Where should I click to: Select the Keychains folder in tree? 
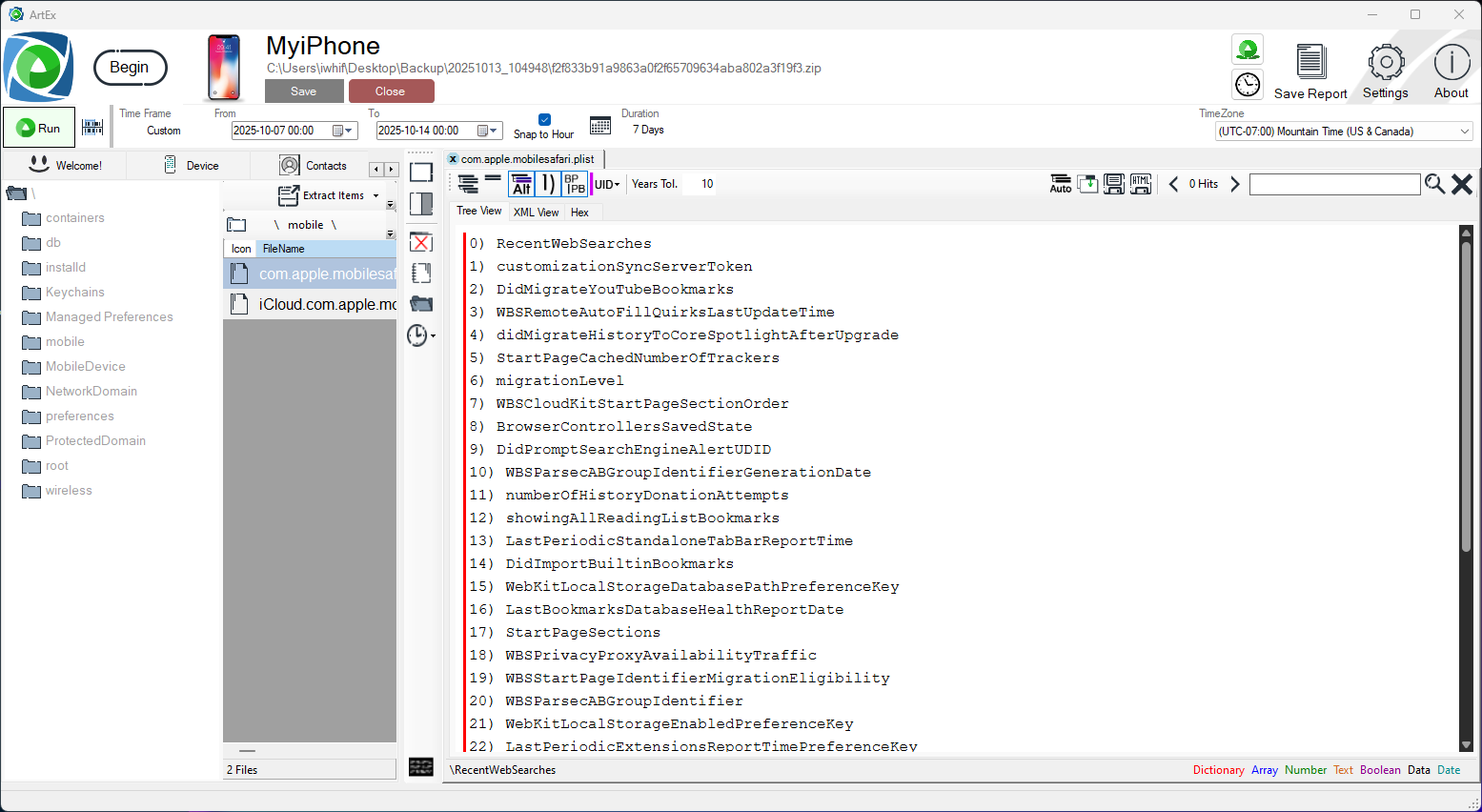74,293
